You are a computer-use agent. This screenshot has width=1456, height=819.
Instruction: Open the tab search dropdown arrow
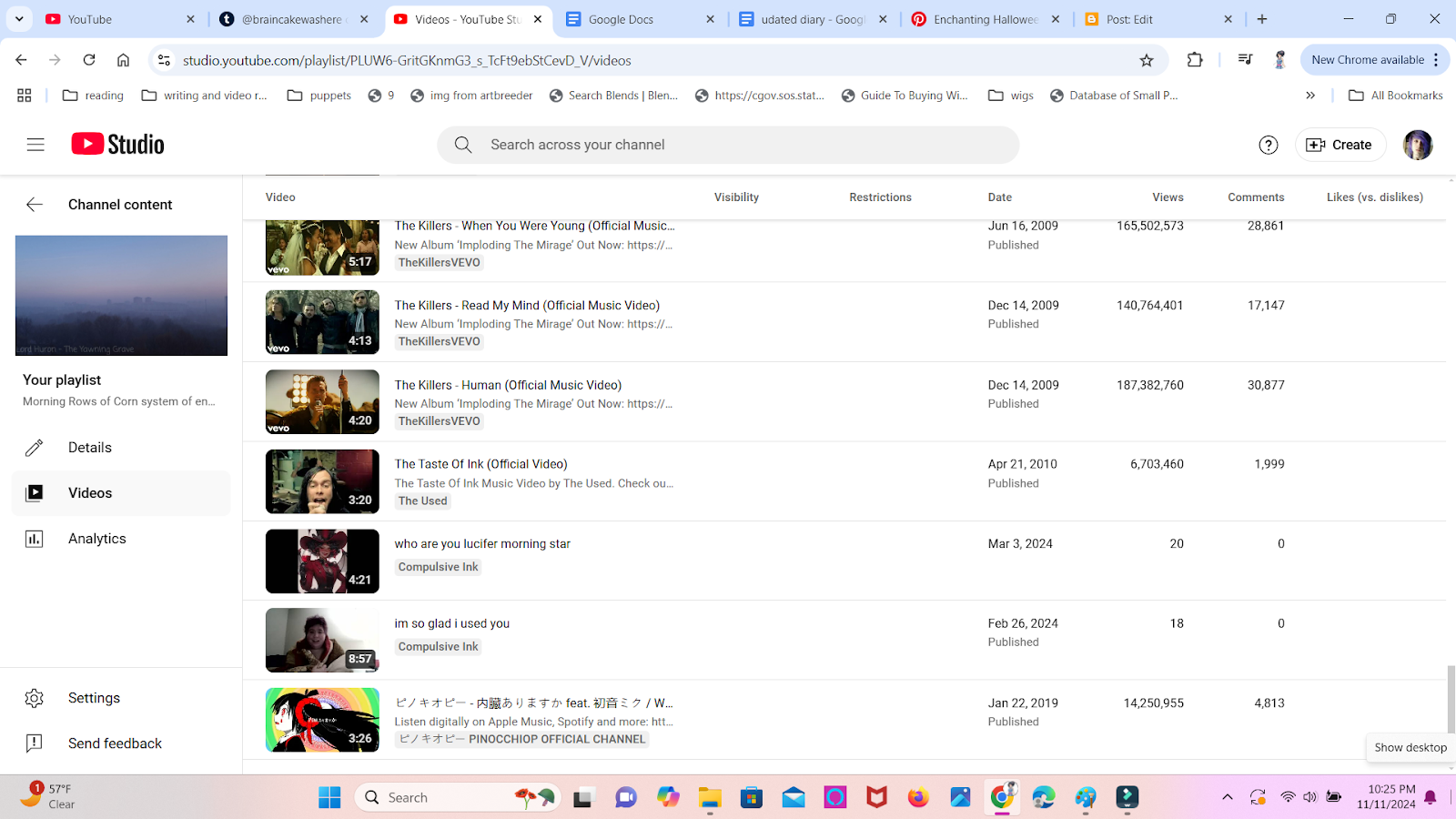click(x=19, y=19)
